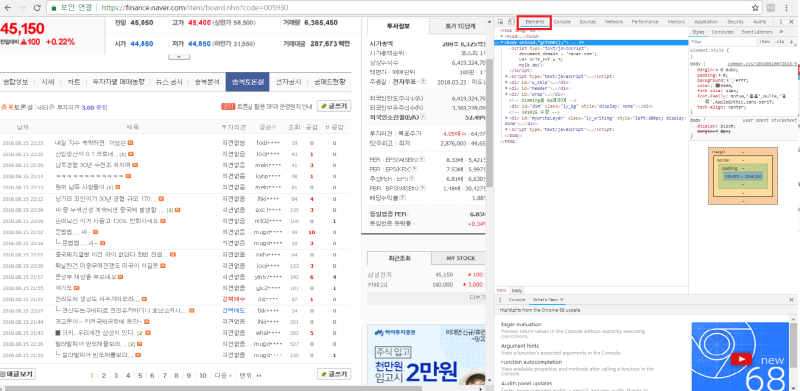Open the Performance tab
The height and width of the screenshot is (391, 800).
tap(645, 22)
